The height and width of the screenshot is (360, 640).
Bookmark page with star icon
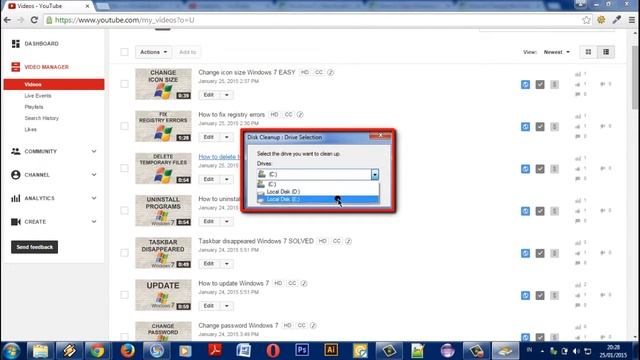587,20
